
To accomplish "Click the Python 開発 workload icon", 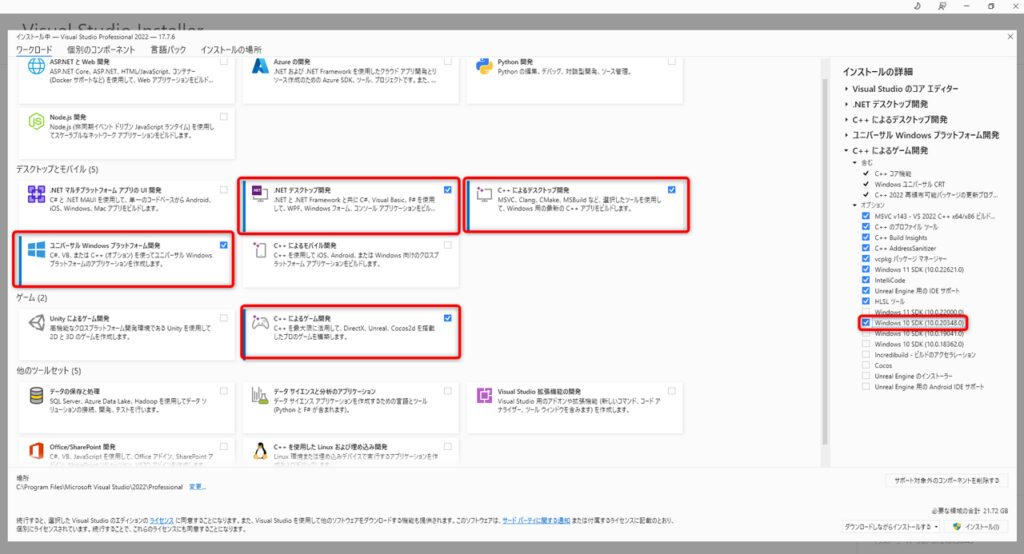I will pyautogui.click(x=484, y=66).
